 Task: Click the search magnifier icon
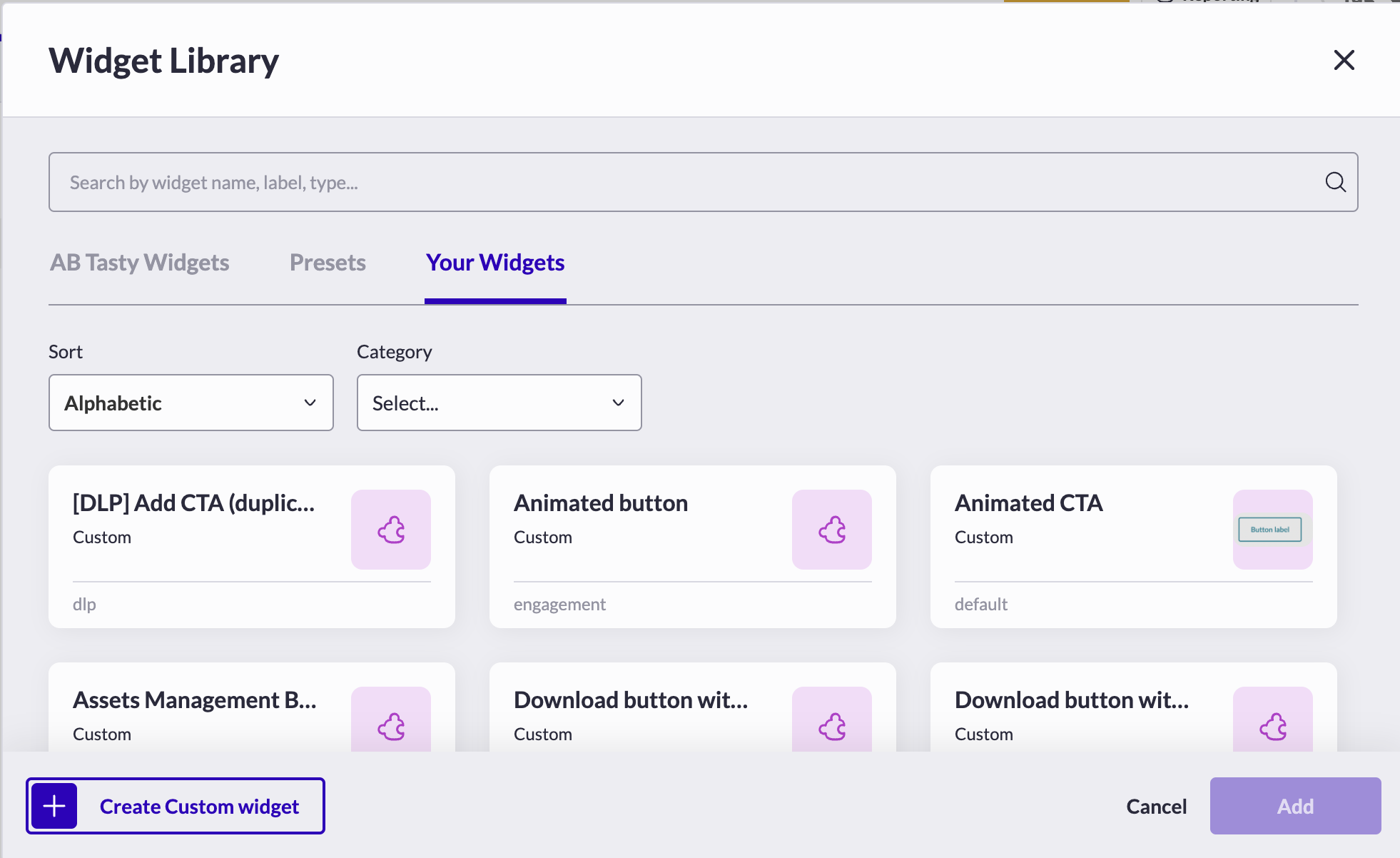pos(1335,182)
